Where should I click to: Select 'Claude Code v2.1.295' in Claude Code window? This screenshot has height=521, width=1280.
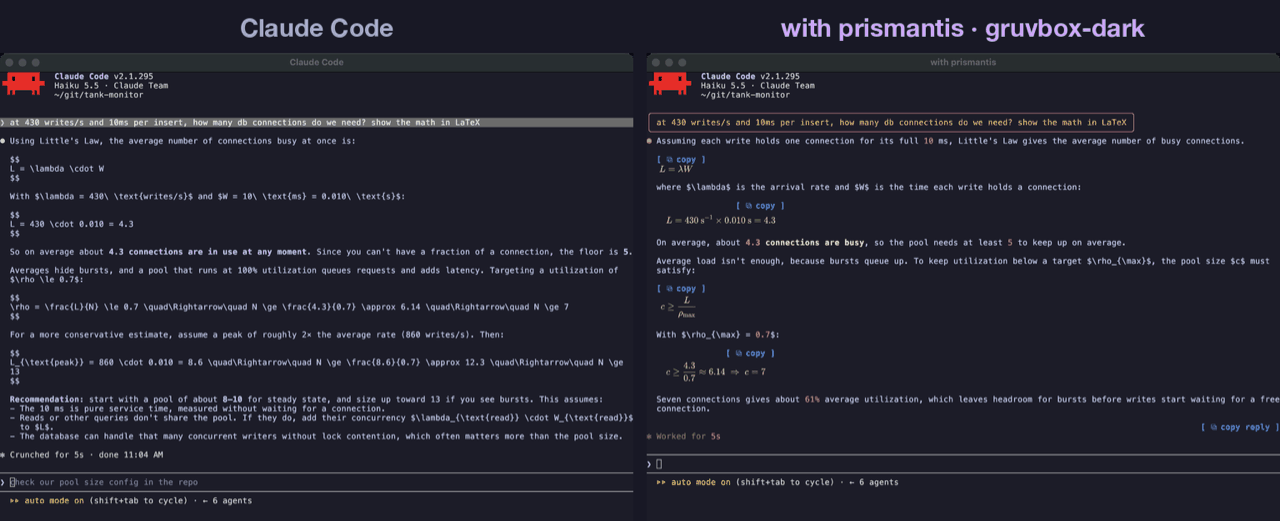tap(104, 76)
